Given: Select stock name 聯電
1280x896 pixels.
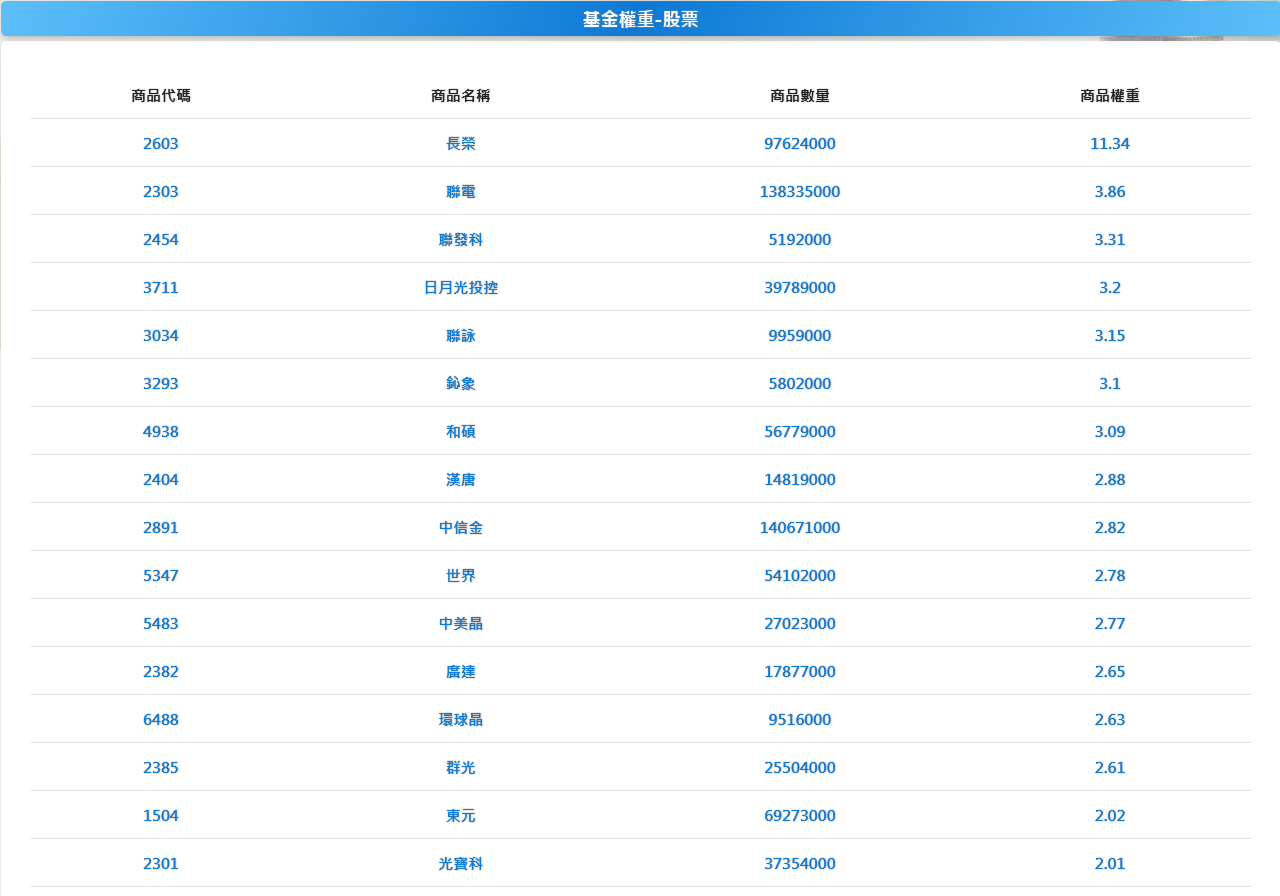Looking at the screenshot, I should pyautogui.click(x=461, y=192).
